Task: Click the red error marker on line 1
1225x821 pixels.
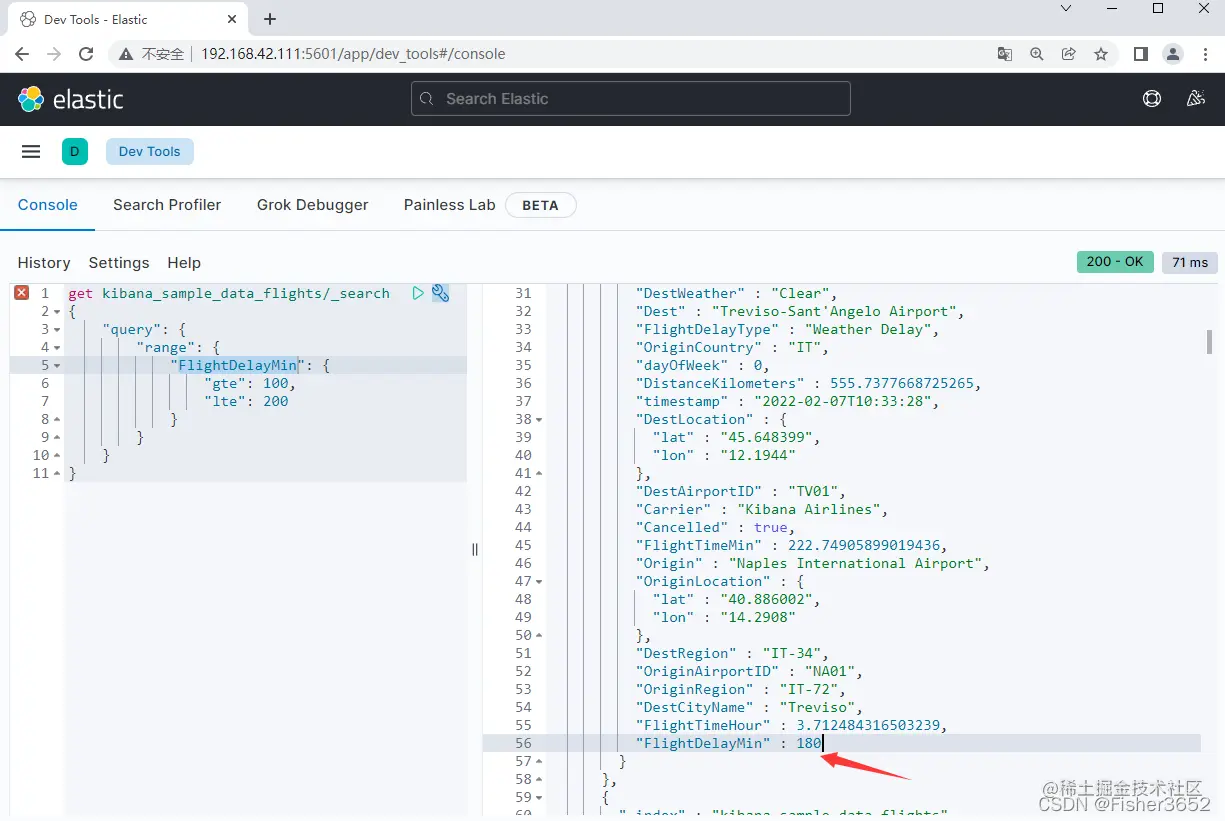Action: [21, 293]
